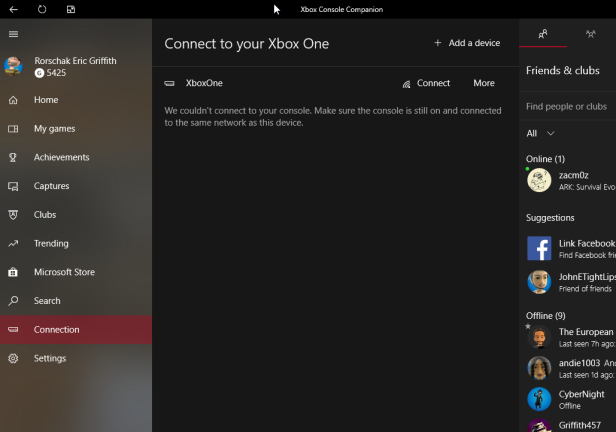Click Find people or clubs search field
The width and height of the screenshot is (616, 432).
(x=567, y=106)
